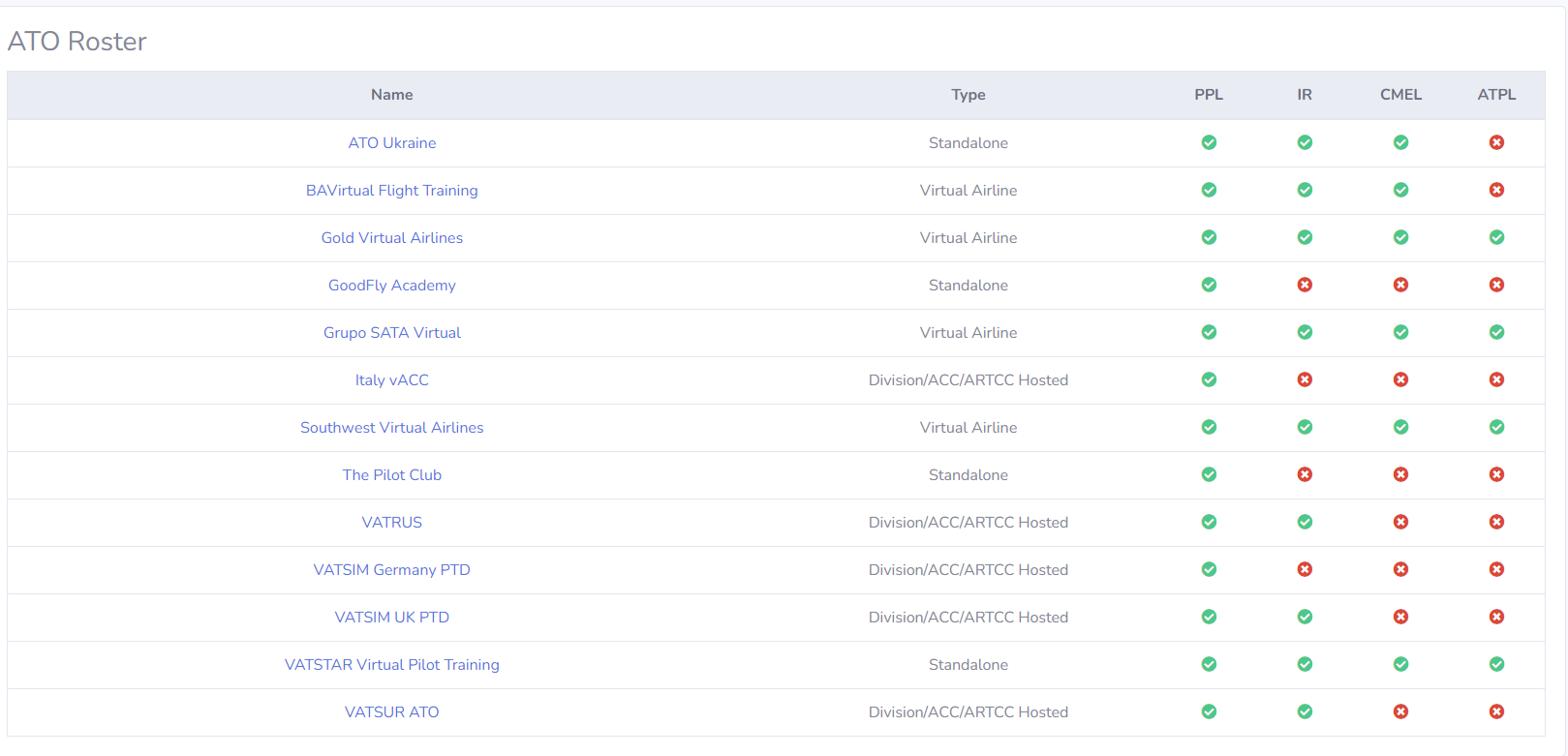1568x756 pixels.
Task: Click VATSUR ATO's Division/ACC/ARTCC Hosted cell
Action: (x=968, y=712)
